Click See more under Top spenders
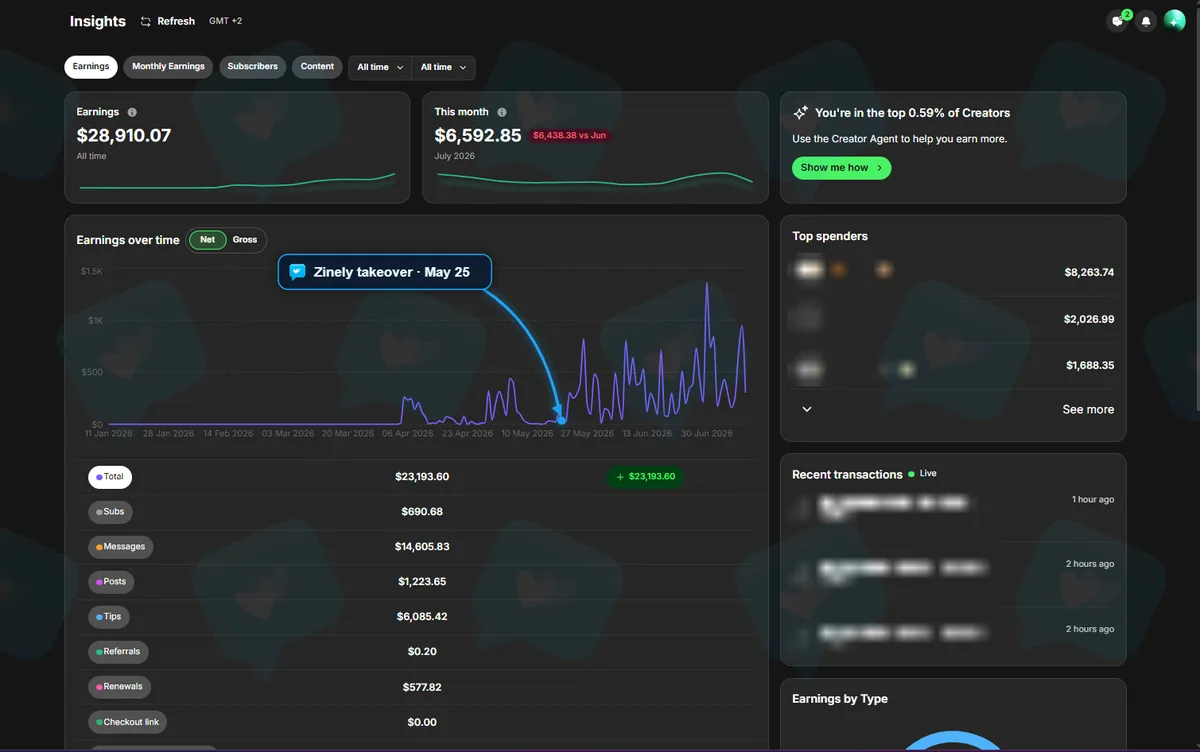1200x752 pixels. pos(1088,409)
